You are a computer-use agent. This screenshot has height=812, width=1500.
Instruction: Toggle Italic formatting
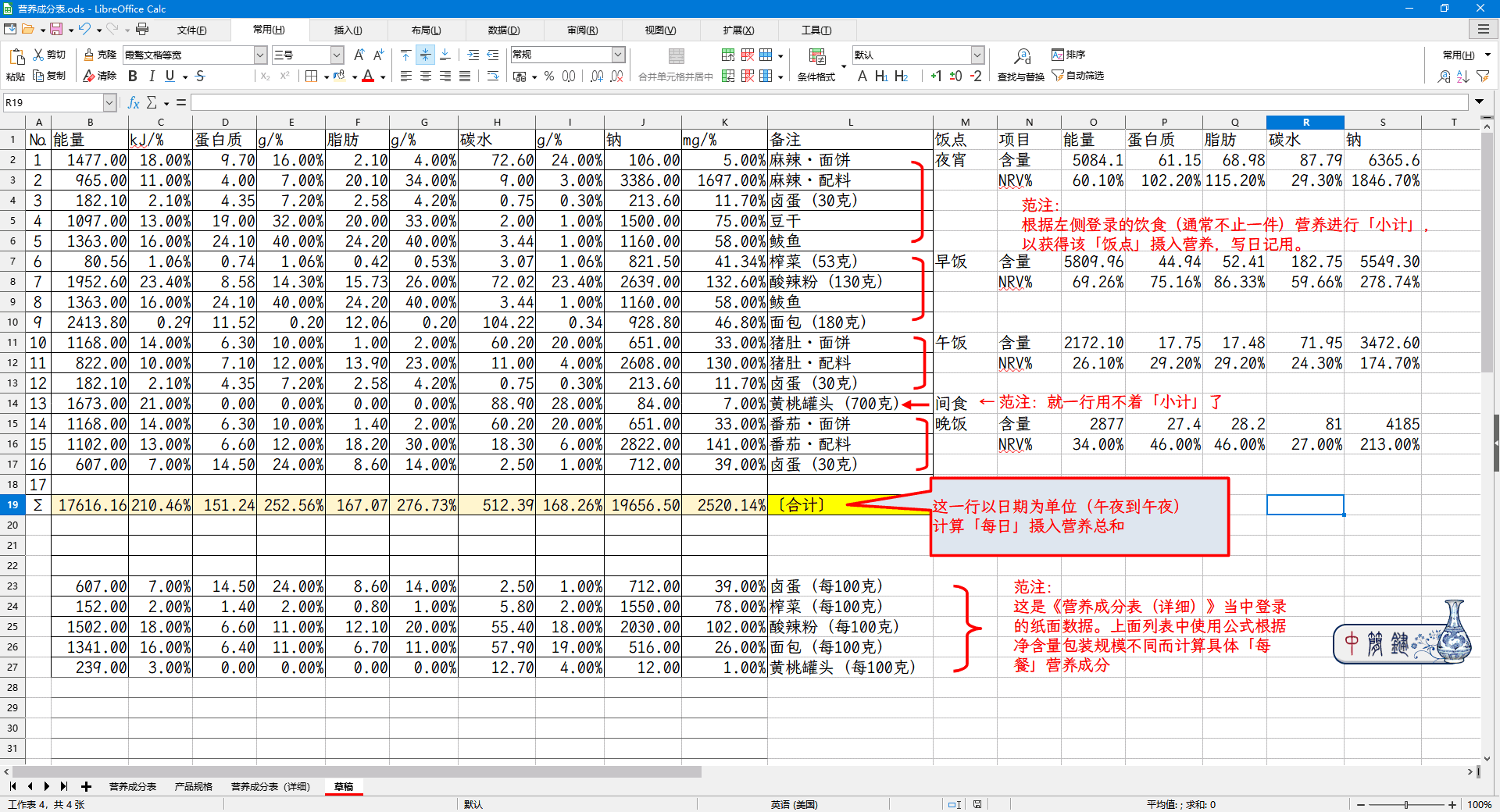tap(152, 76)
